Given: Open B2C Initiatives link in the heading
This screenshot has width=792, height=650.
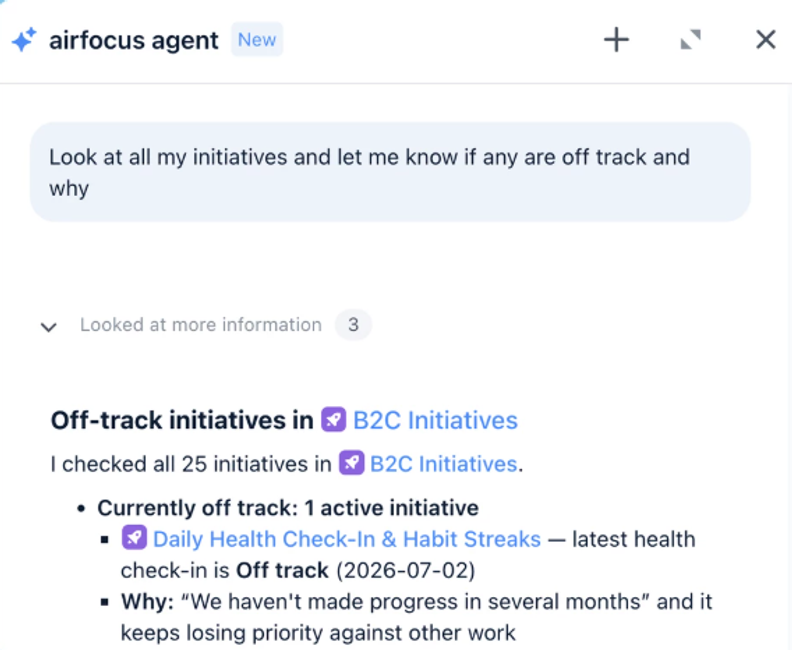Looking at the screenshot, I should (x=435, y=420).
